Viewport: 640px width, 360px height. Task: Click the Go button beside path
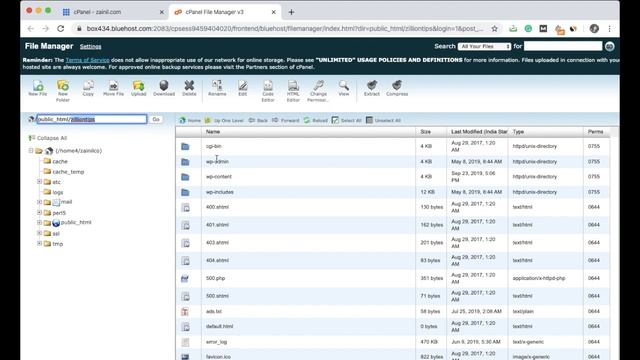click(156, 119)
